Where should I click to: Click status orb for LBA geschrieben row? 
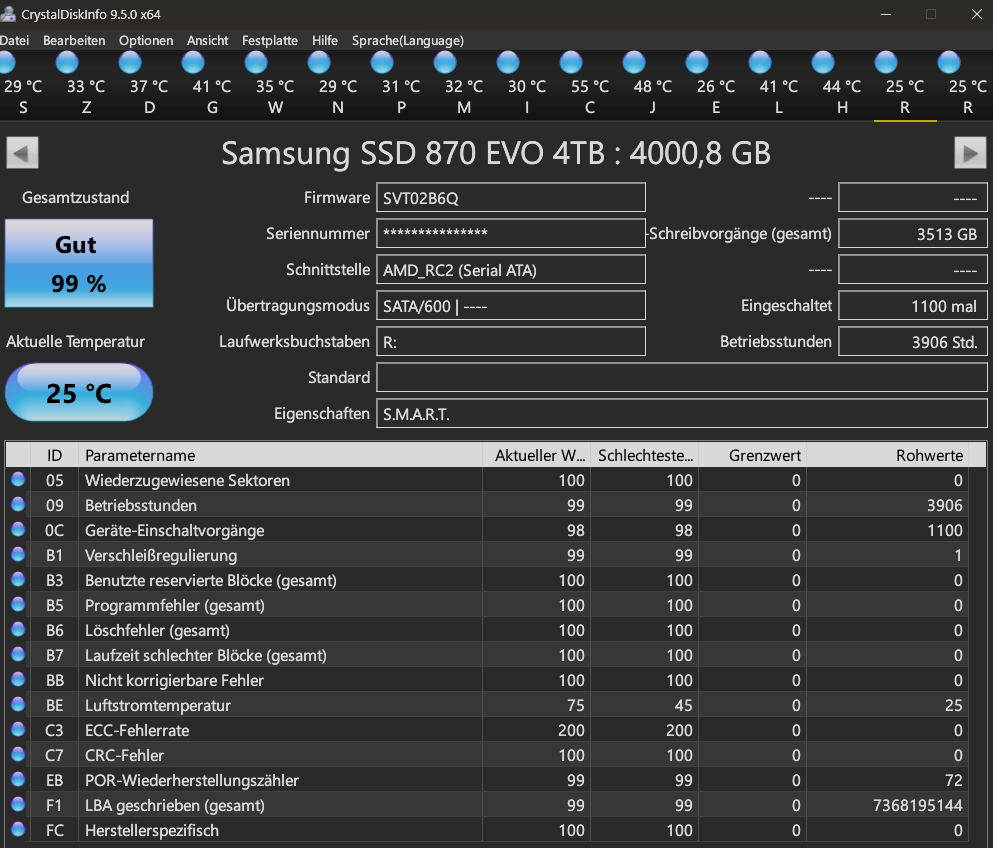[18, 804]
